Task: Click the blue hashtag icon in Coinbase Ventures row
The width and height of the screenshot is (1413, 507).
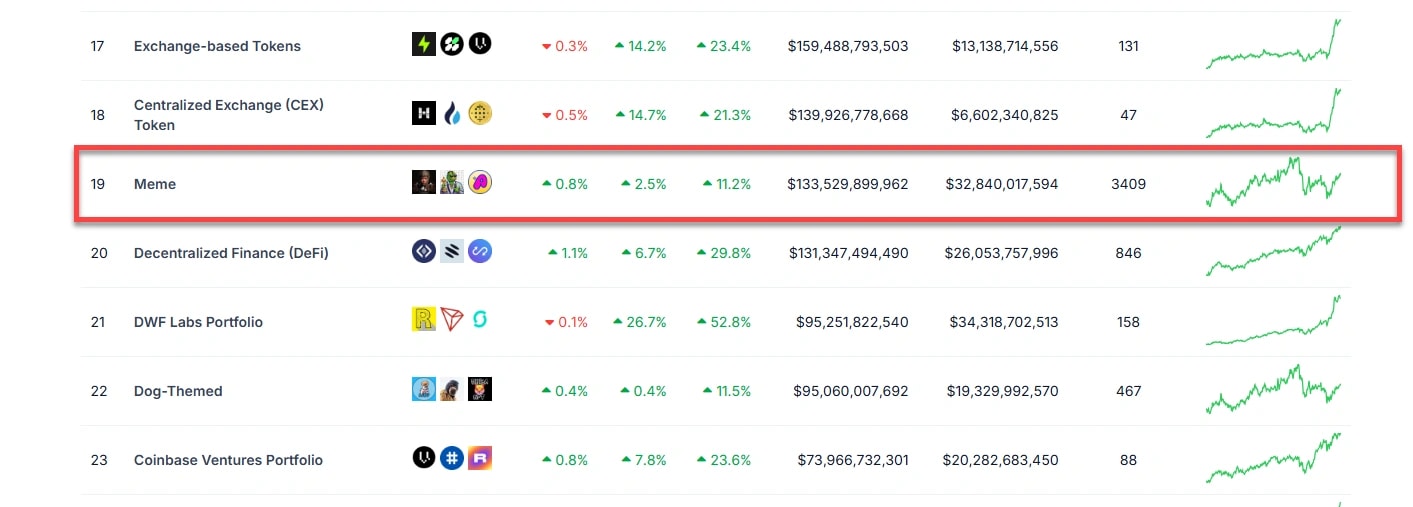Action: (452, 458)
